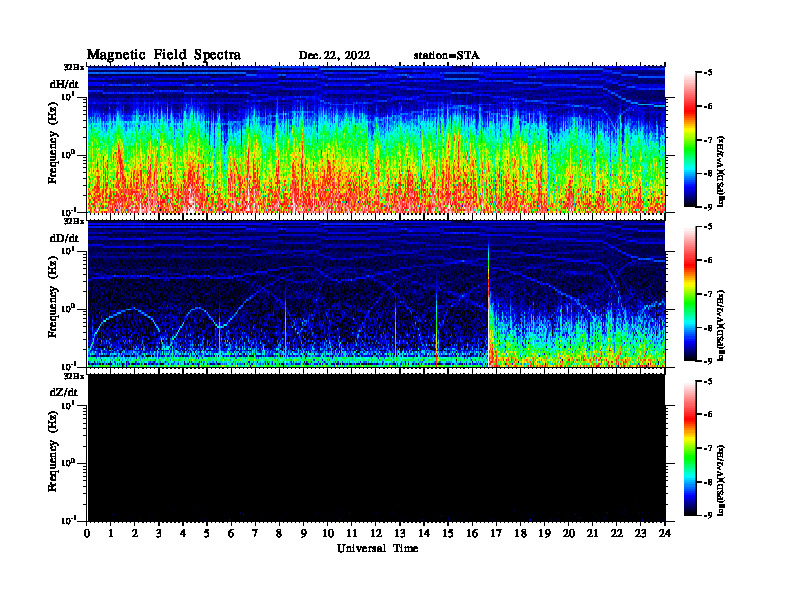The height and width of the screenshot is (612, 792).
Task: Click hour tick label "9" on time axis
Action: [x=304, y=534]
